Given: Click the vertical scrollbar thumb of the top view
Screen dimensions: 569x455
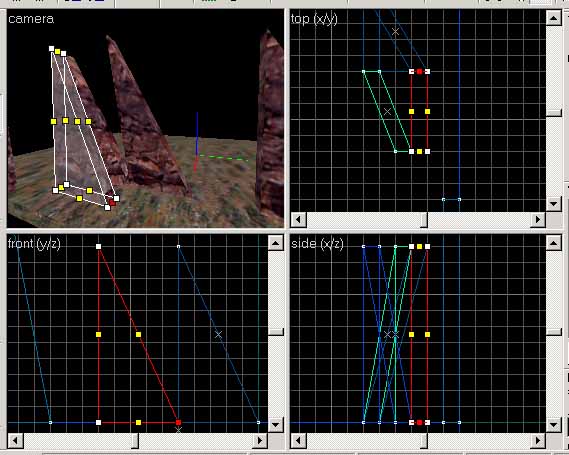Looking at the screenshot, I should [x=554, y=112].
